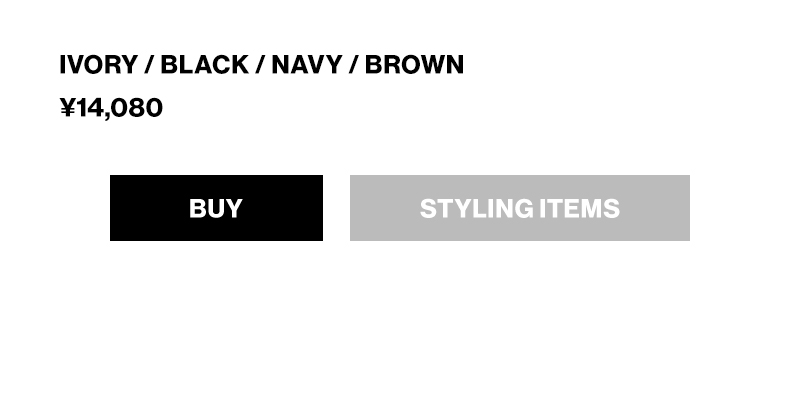Open the STYLING ITEMS button
Screen dimensions: 800x407
point(519,208)
